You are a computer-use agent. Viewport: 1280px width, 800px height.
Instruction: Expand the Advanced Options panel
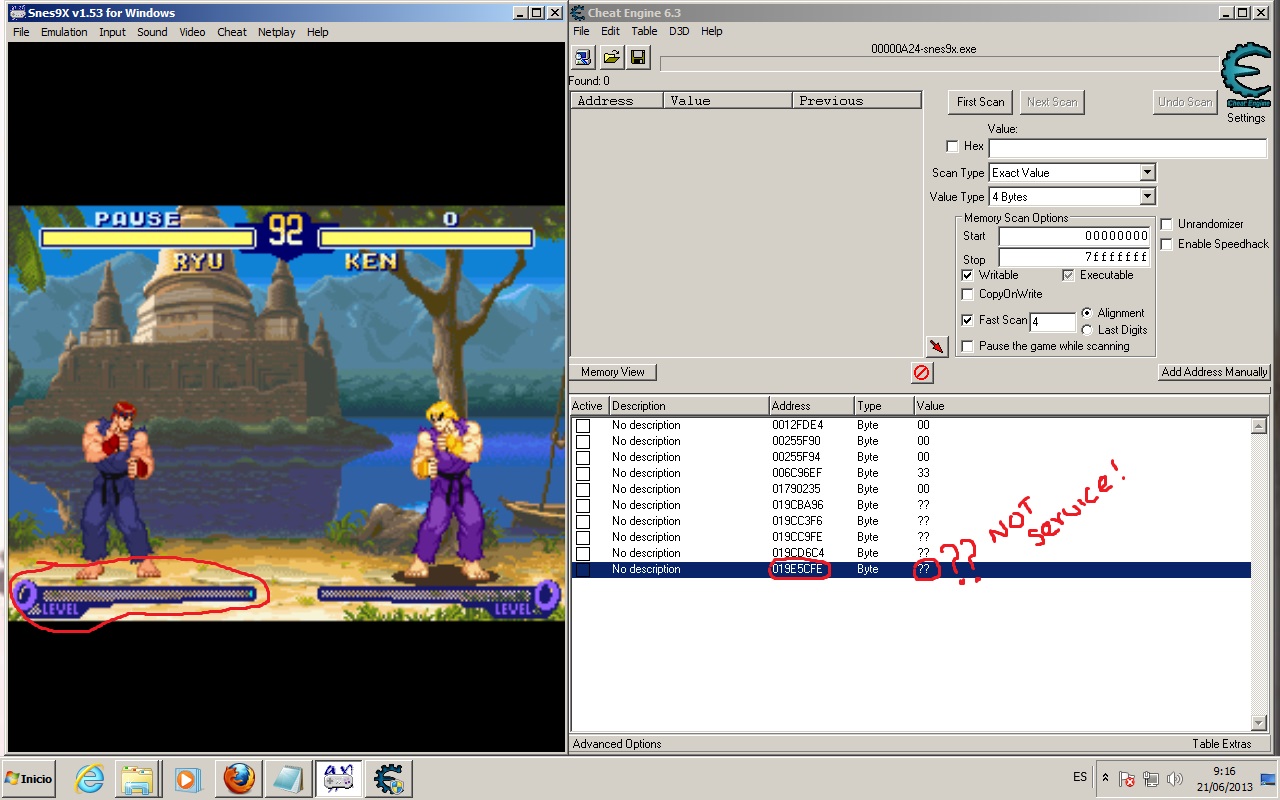(617, 744)
